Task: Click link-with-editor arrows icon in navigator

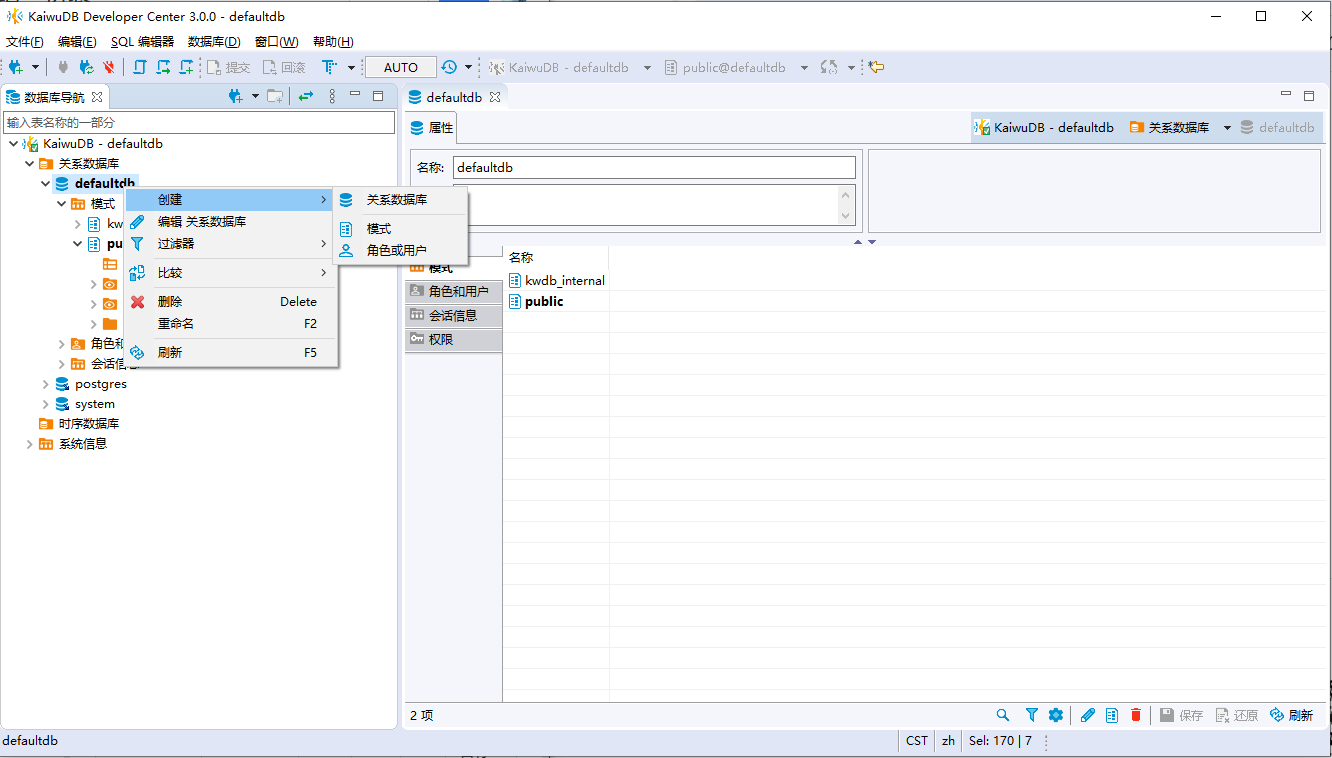Action: [306, 96]
